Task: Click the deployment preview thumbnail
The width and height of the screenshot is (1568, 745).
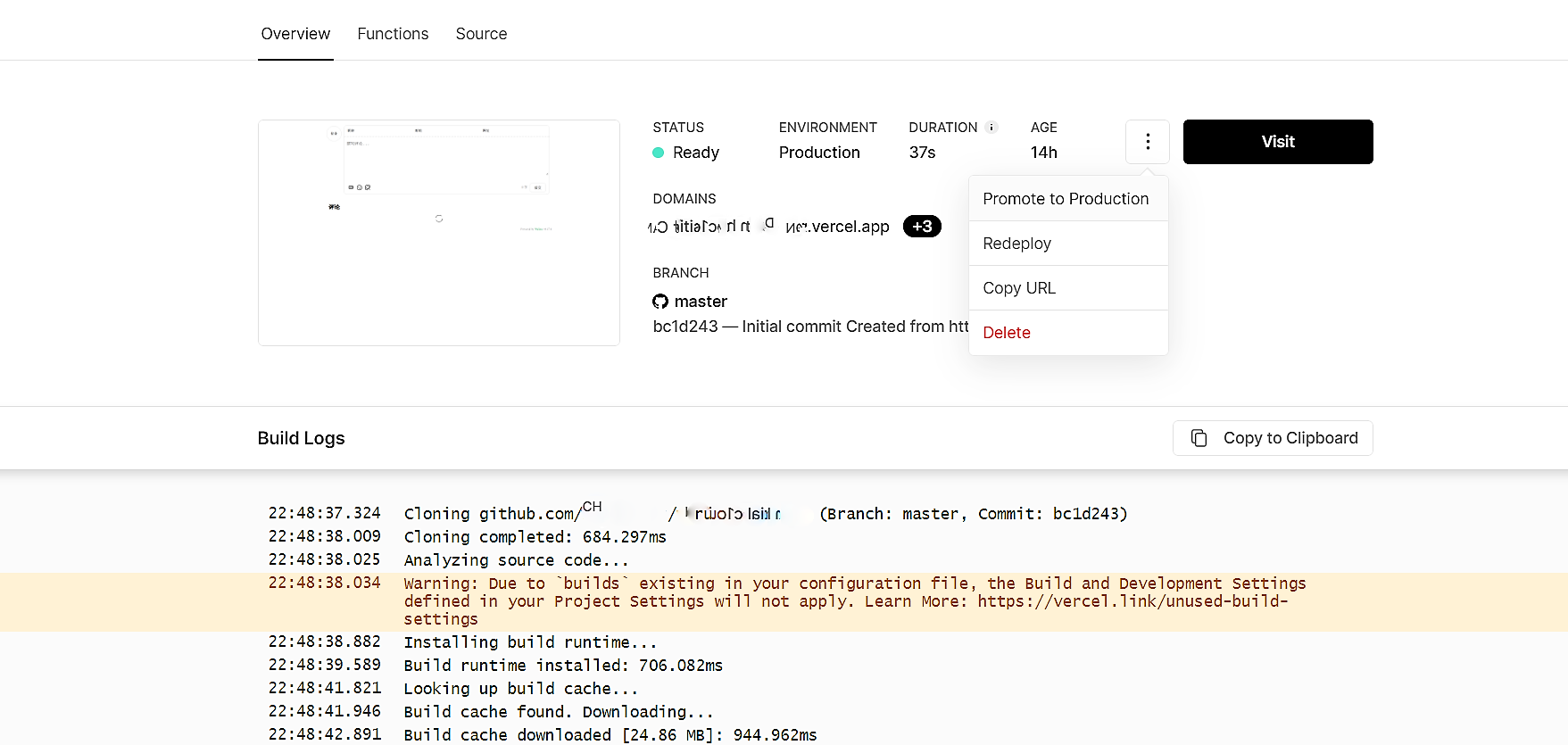Action: coord(439,233)
